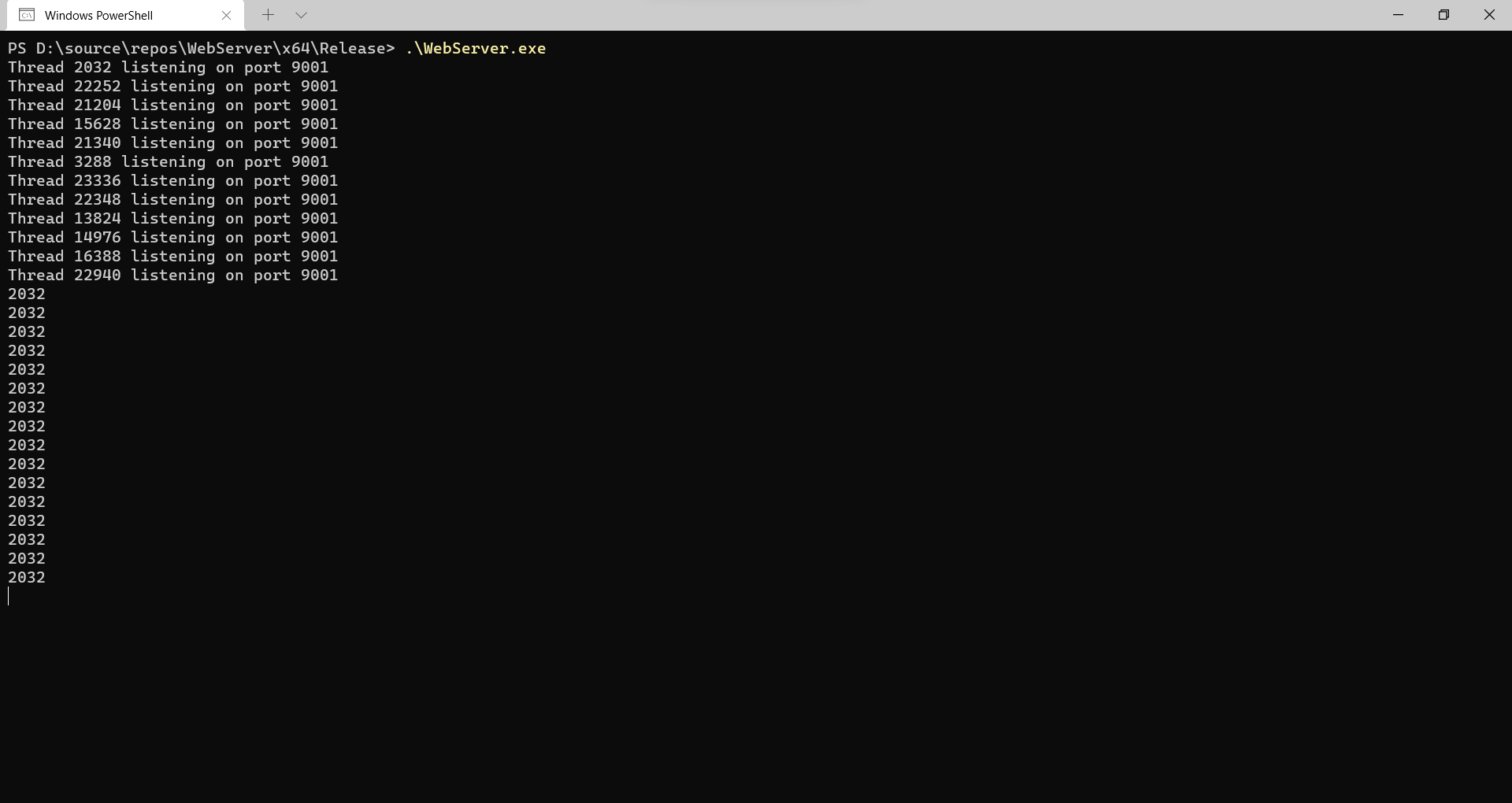Screen dimensions: 1512x803
Task: Open the new tab profile dropdown chevron
Action: (x=302, y=15)
